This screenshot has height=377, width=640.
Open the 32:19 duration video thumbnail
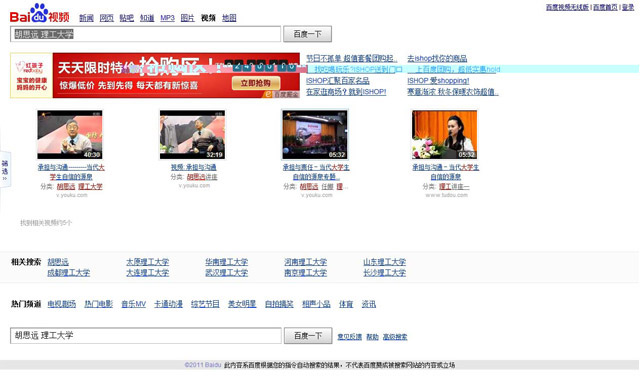192,135
